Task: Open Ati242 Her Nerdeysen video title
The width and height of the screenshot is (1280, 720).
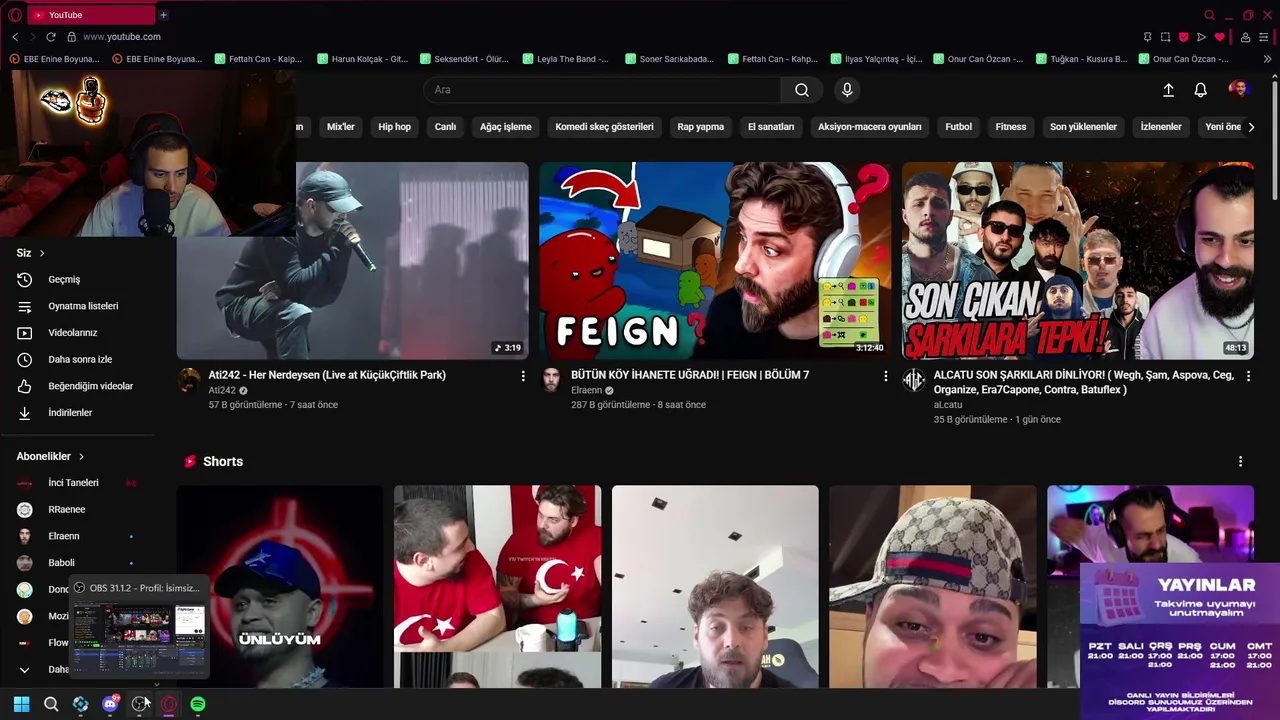Action: (327, 375)
